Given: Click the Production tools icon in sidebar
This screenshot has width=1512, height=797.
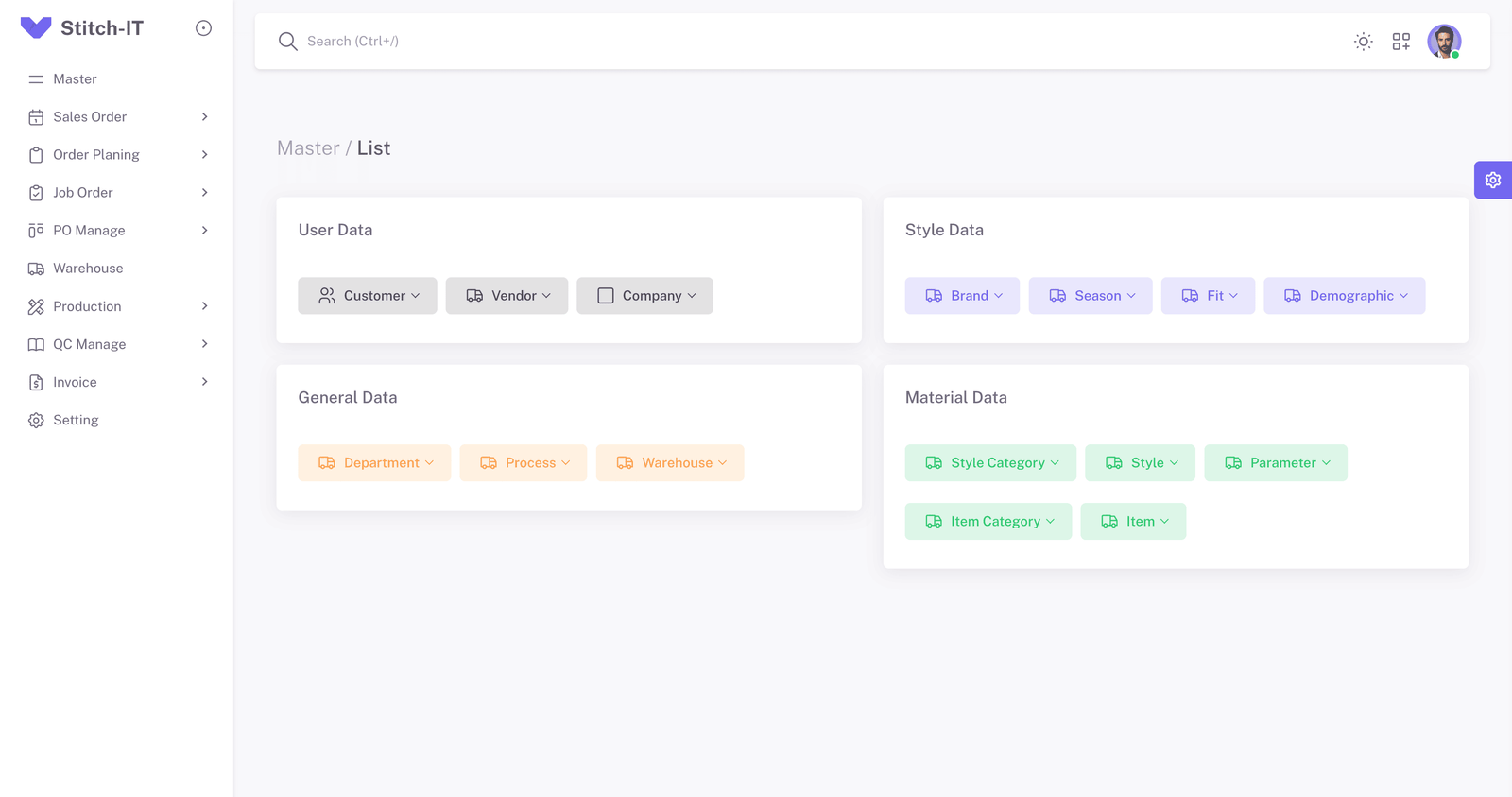Looking at the screenshot, I should click(36, 306).
